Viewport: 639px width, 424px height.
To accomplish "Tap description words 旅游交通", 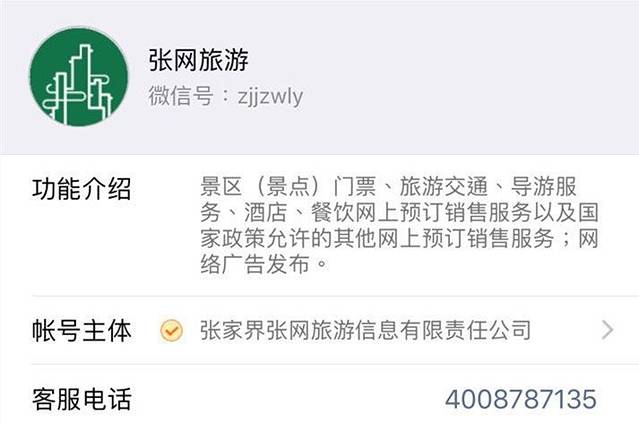I will click(443, 187).
